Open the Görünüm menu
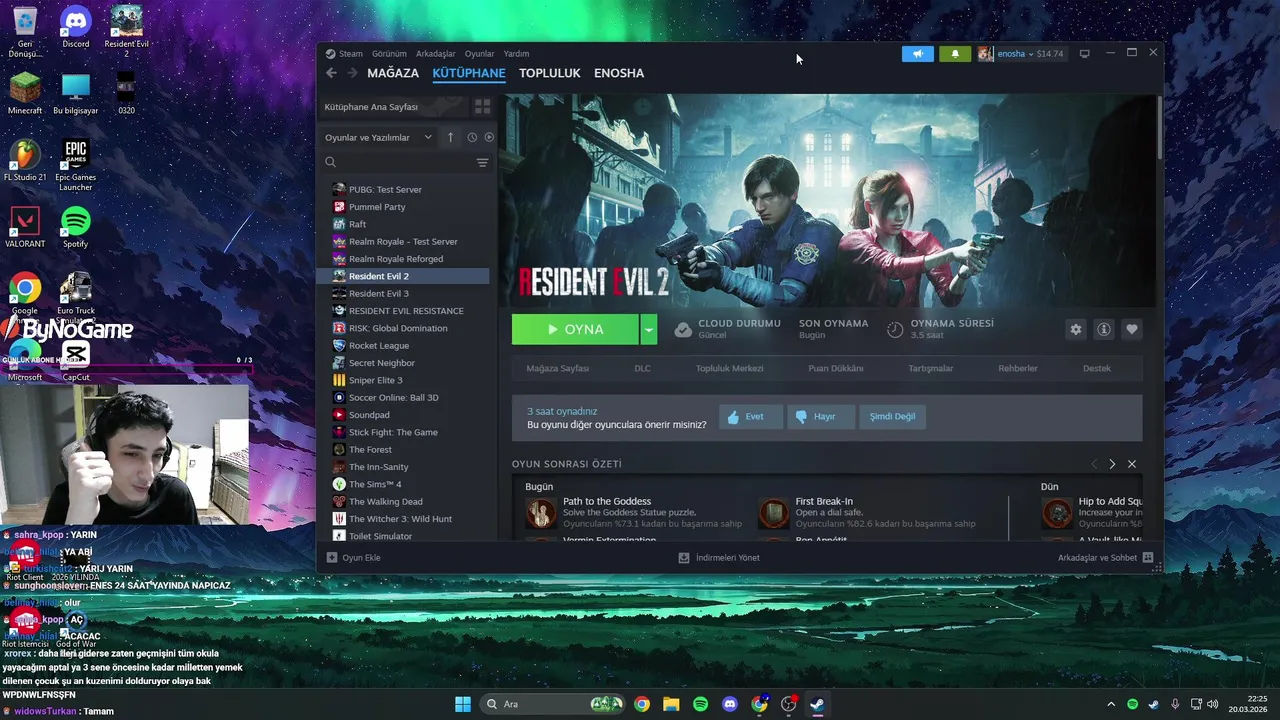The width and height of the screenshot is (1280, 720). click(x=389, y=54)
